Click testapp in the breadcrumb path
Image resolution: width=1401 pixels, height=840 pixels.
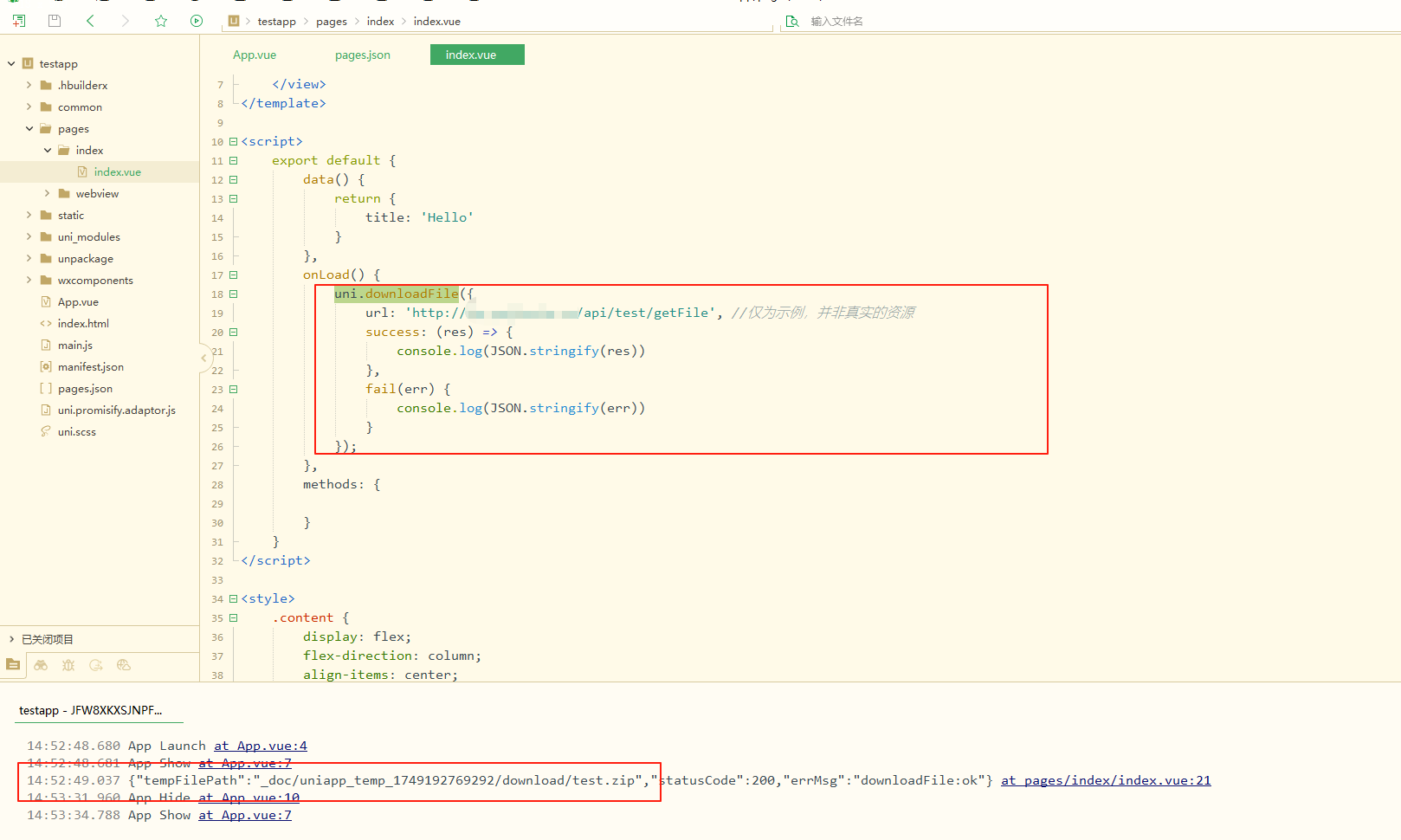click(276, 21)
